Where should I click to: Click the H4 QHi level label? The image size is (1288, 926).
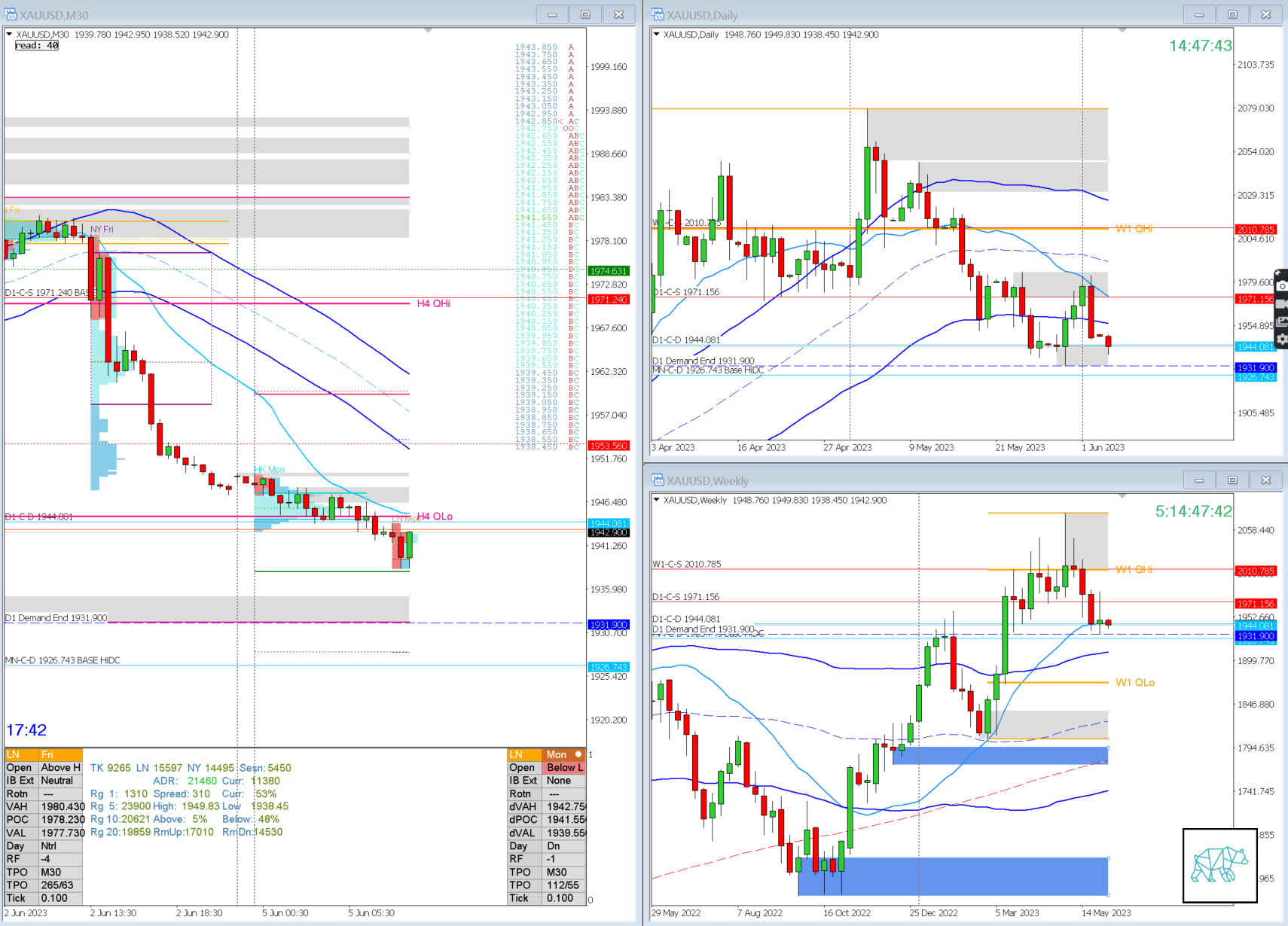coord(434,303)
